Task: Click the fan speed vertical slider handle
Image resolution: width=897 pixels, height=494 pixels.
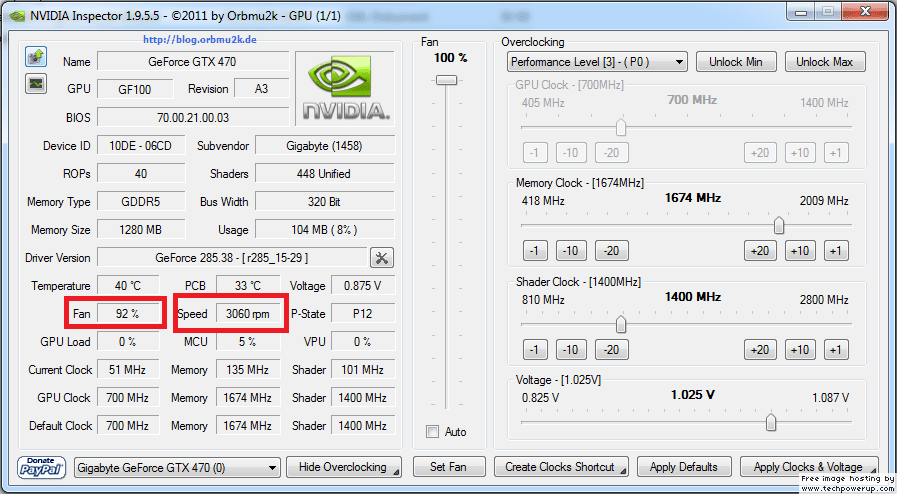Action: (x=446, y=80)
